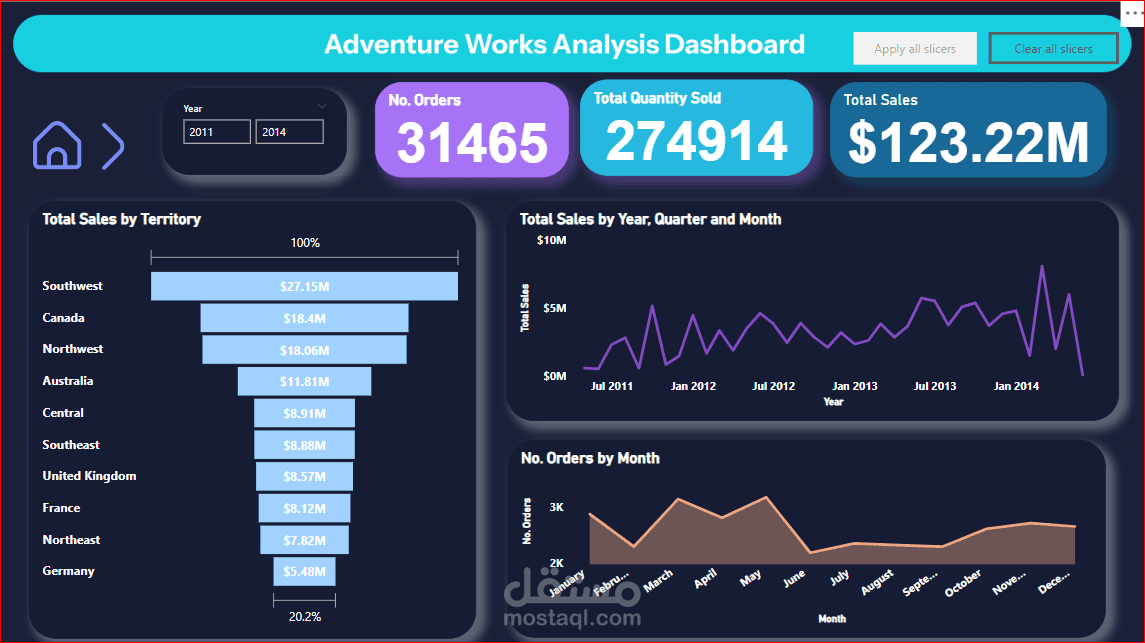Click the Jan 2013 axis label
The image size is (1145, 643).
tap(855, 386)
